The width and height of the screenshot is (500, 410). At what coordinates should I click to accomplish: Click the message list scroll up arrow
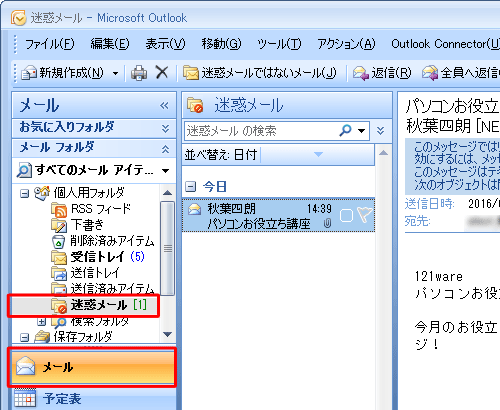384,153
